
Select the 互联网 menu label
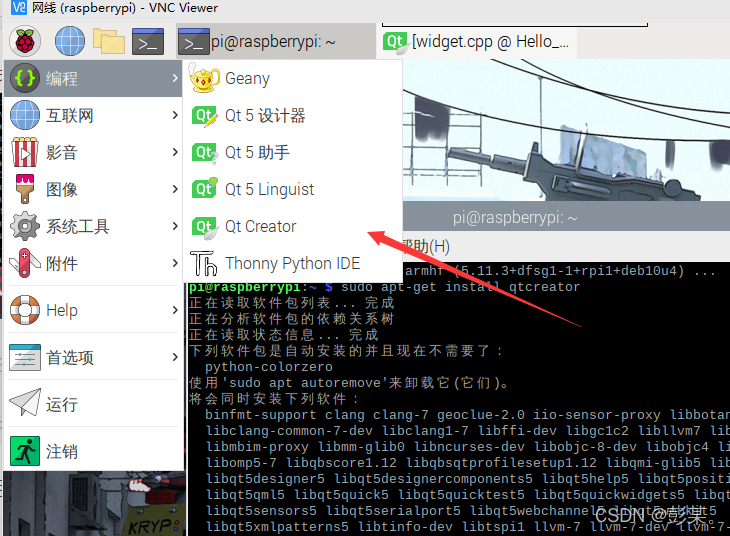pyautogui.click(x=69, y=115)
